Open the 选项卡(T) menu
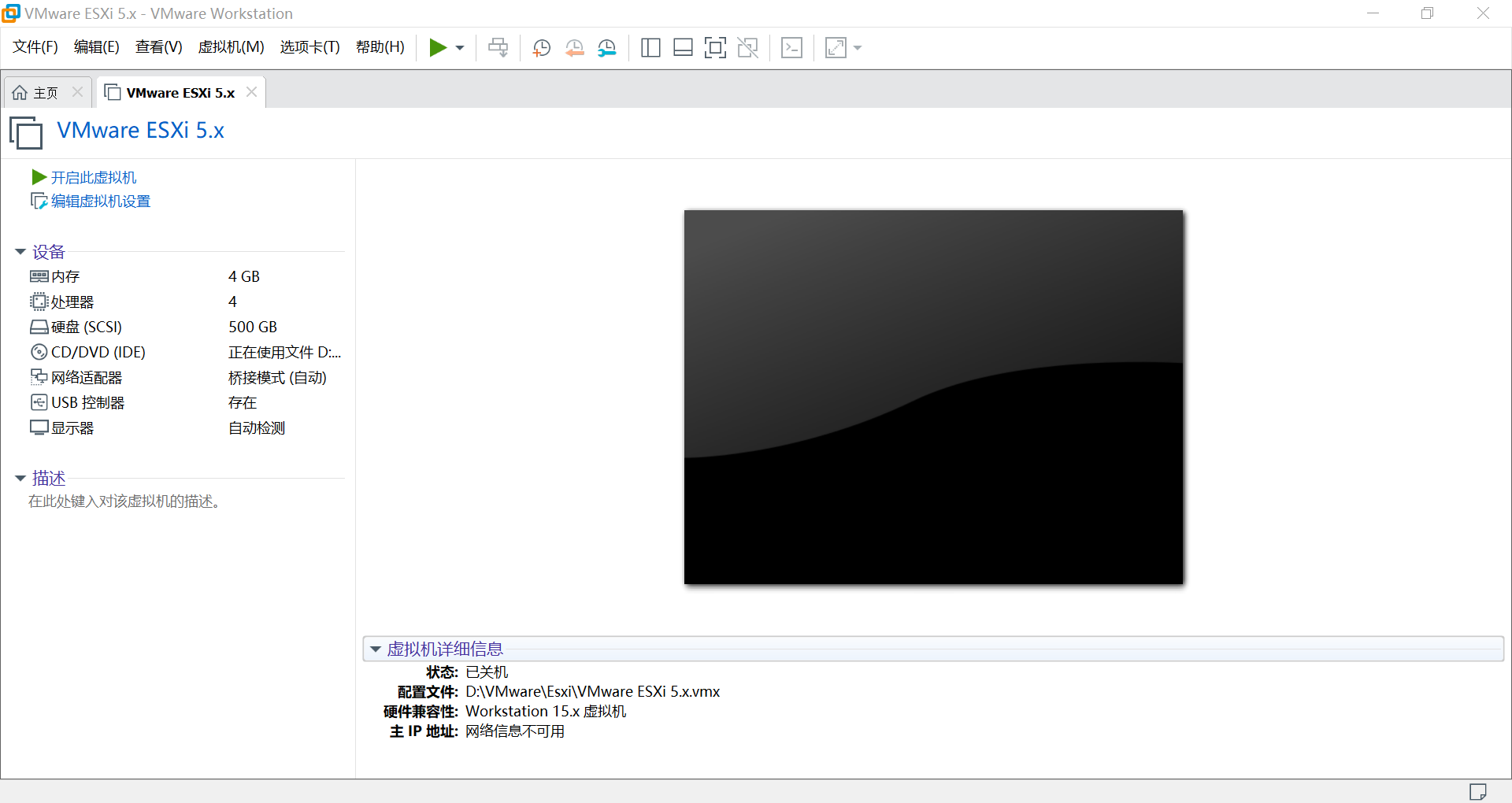1512x803 pixels. [x=310, y=47]
